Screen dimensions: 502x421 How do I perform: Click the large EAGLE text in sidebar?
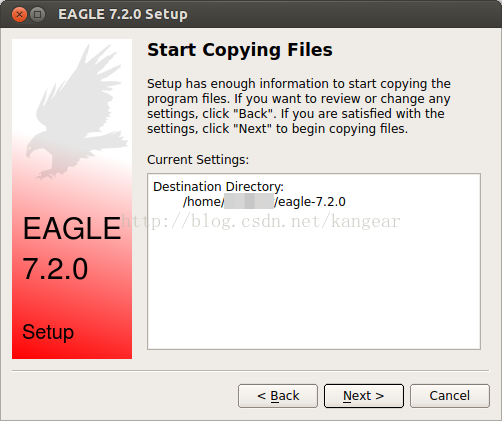72,228
